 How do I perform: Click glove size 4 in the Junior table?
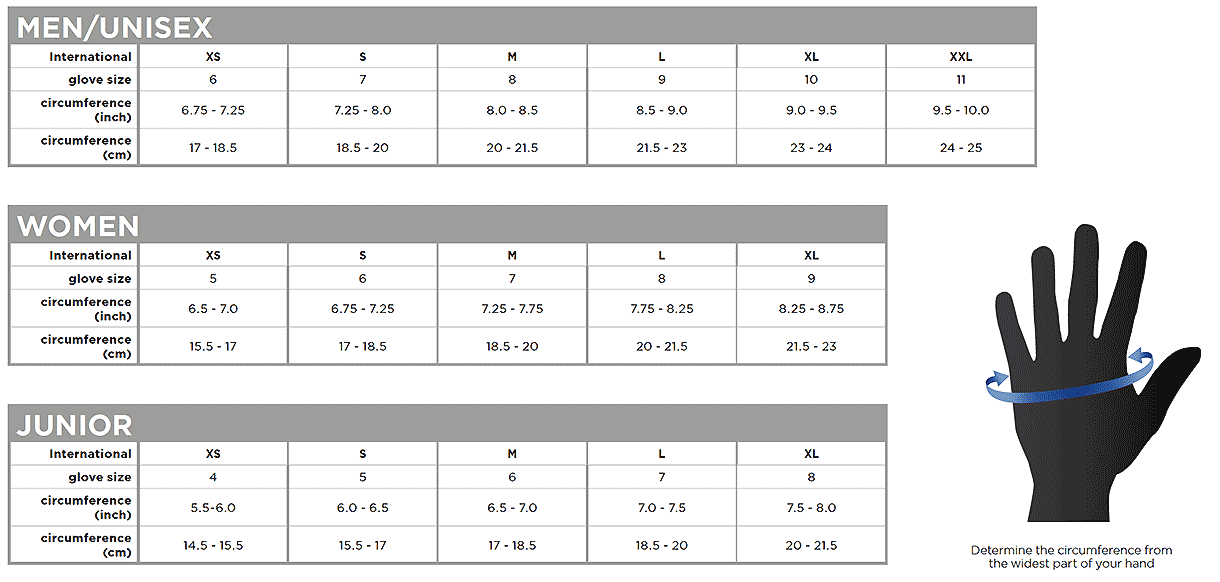click(212, 477)
